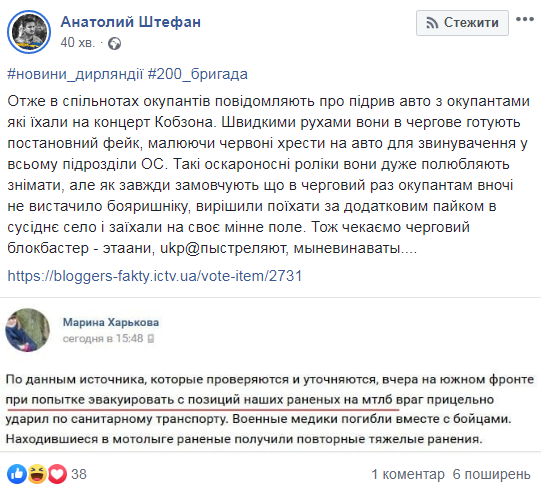The width and height of the screenshot is (541, 493).
Task: Expand the 1 коментар thread
Action: click(x=408, y=474)
